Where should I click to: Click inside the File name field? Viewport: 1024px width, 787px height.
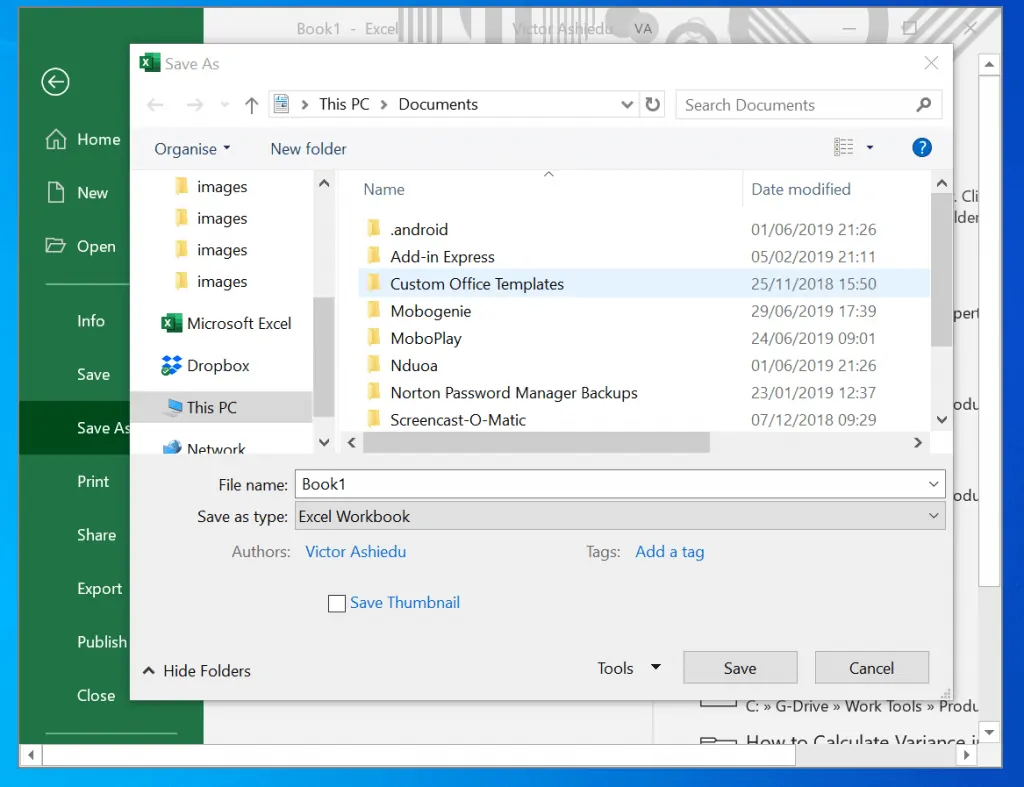click(500, 483)
